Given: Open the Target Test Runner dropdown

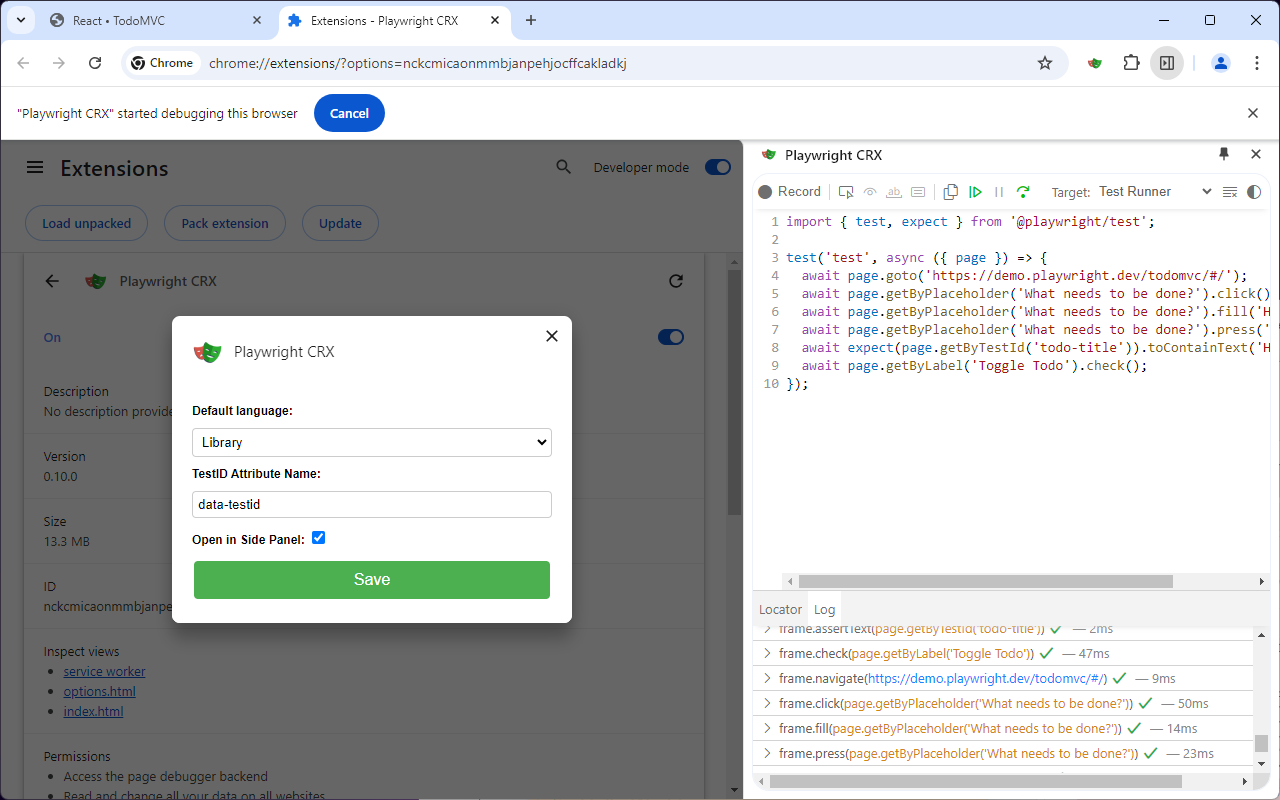Looking at the screenshot, I should (1154, 192).
